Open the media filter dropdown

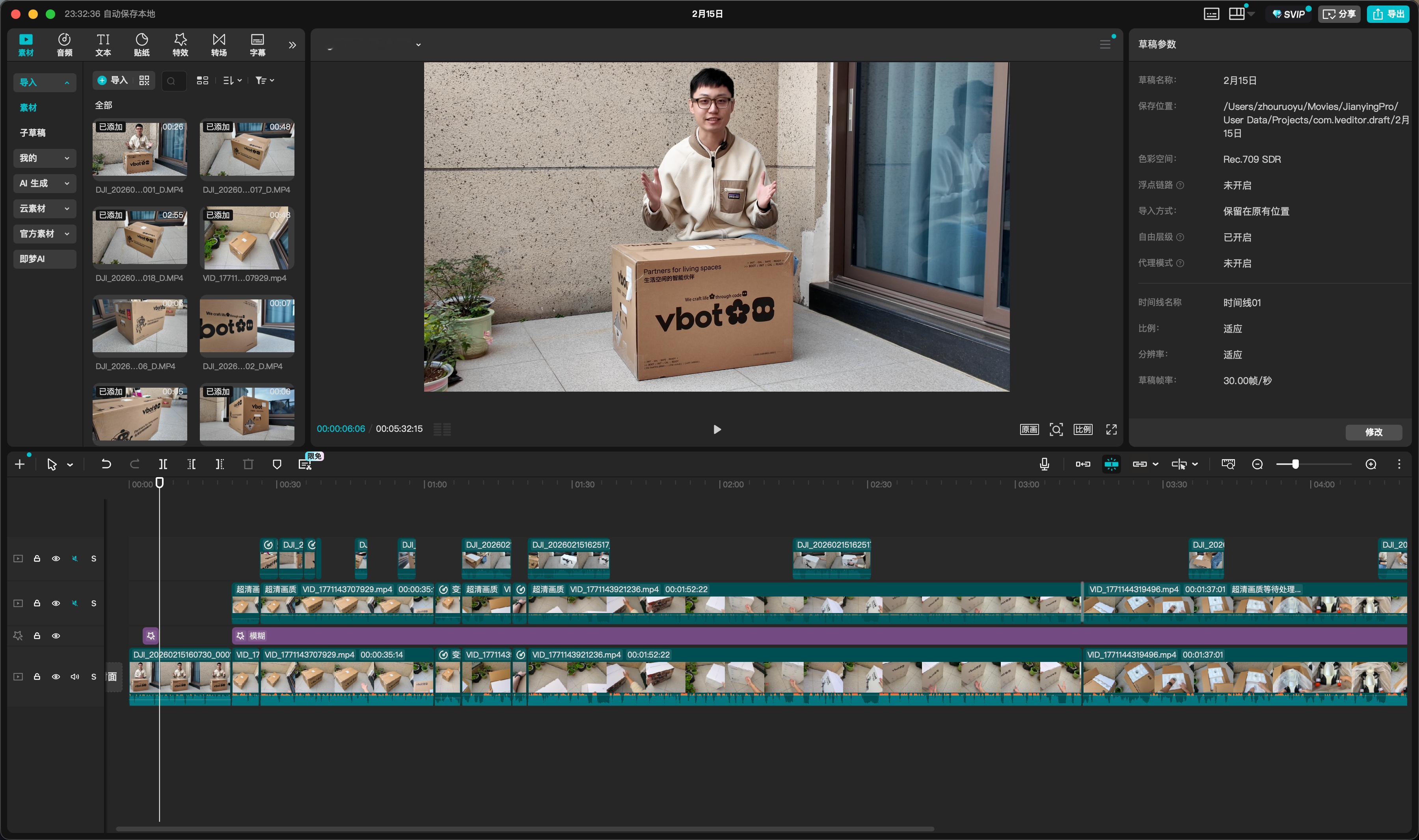tap(264, 80)
